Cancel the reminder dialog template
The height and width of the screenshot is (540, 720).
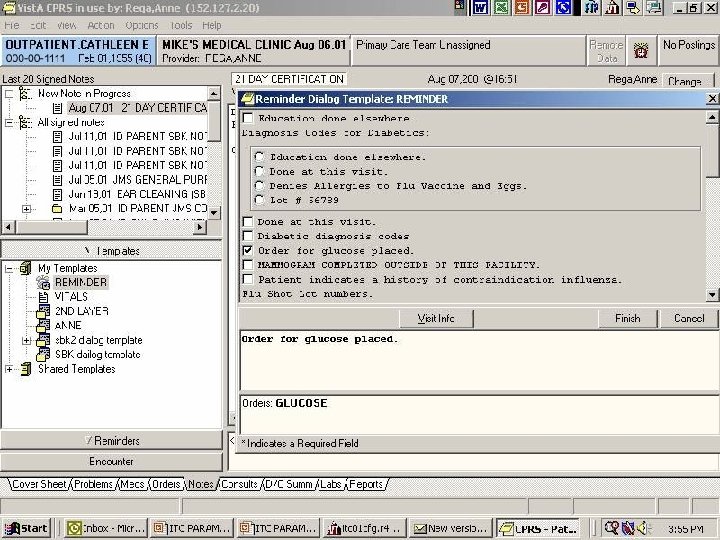pos(689,319)
